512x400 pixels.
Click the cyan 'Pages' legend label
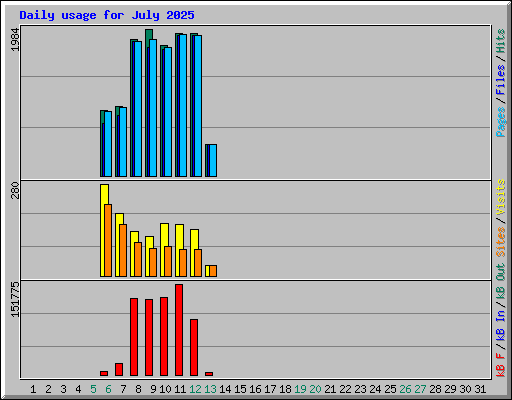point(500,122)
